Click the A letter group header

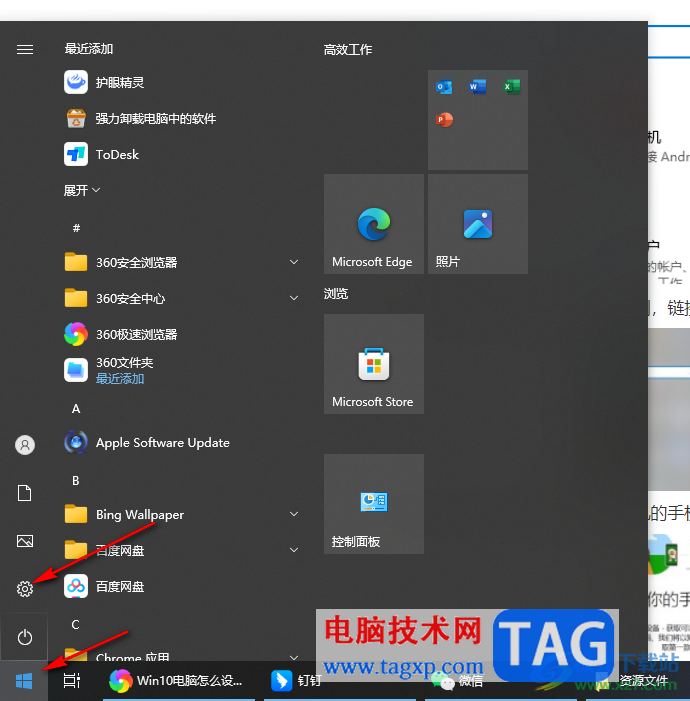point(76,409)
